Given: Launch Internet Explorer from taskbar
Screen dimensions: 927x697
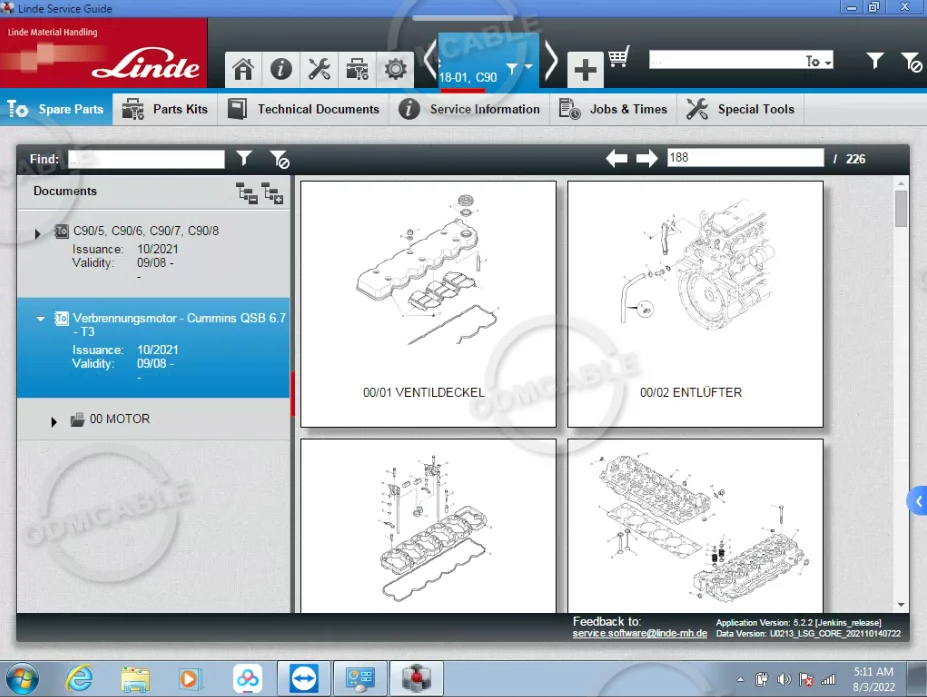Looking at the screenshot, I should point(79,678).
